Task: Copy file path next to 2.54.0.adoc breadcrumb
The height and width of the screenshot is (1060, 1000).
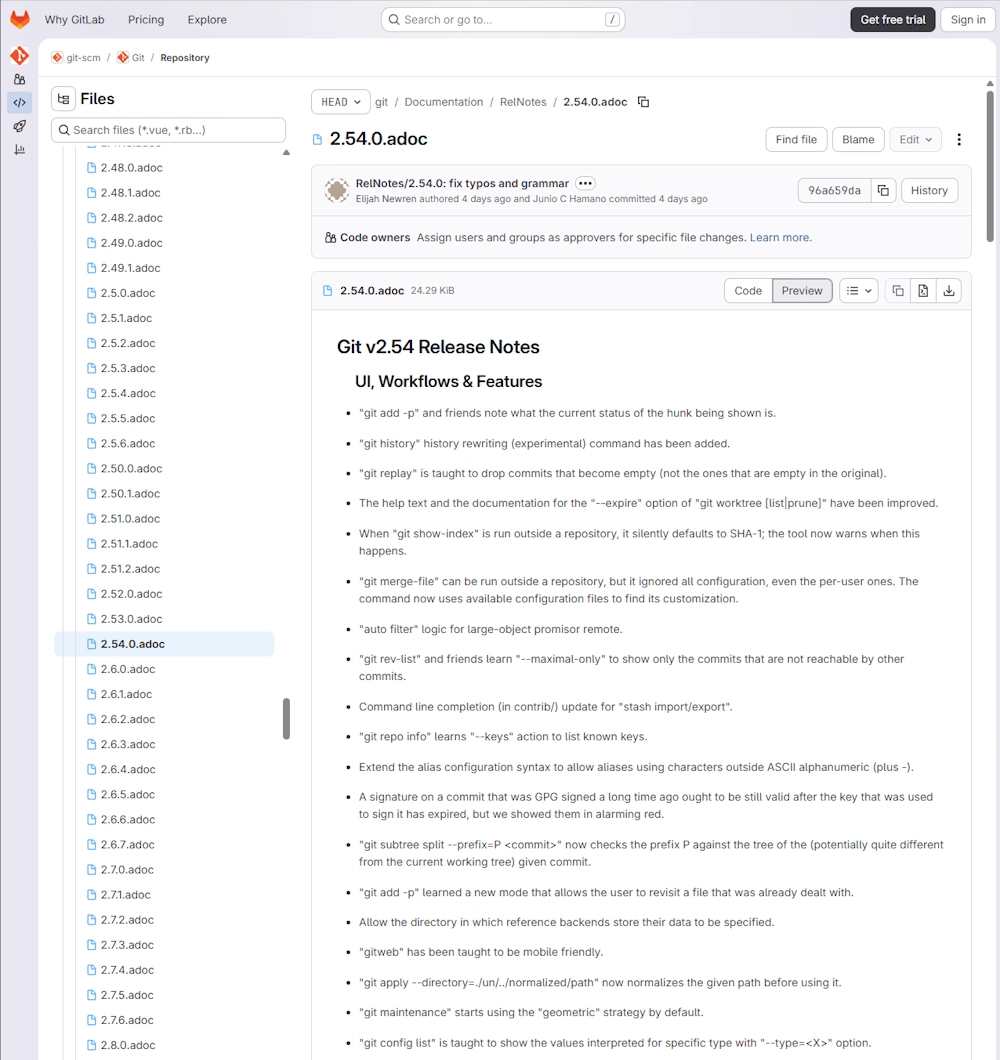Action: [x=643, y=102]
